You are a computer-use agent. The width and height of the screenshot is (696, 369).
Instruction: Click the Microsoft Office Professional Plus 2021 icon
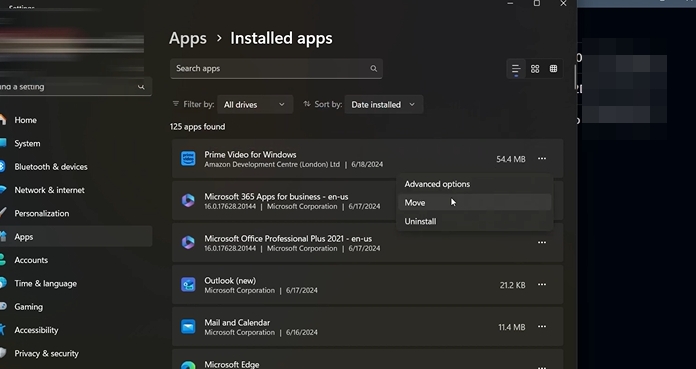[x=188, y=242]
